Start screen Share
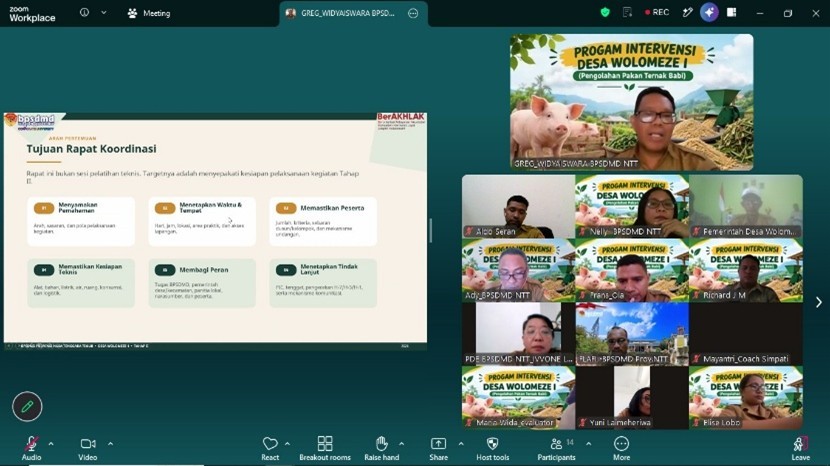The height and width of the screenshot is (466, 830). click(438, 448)
